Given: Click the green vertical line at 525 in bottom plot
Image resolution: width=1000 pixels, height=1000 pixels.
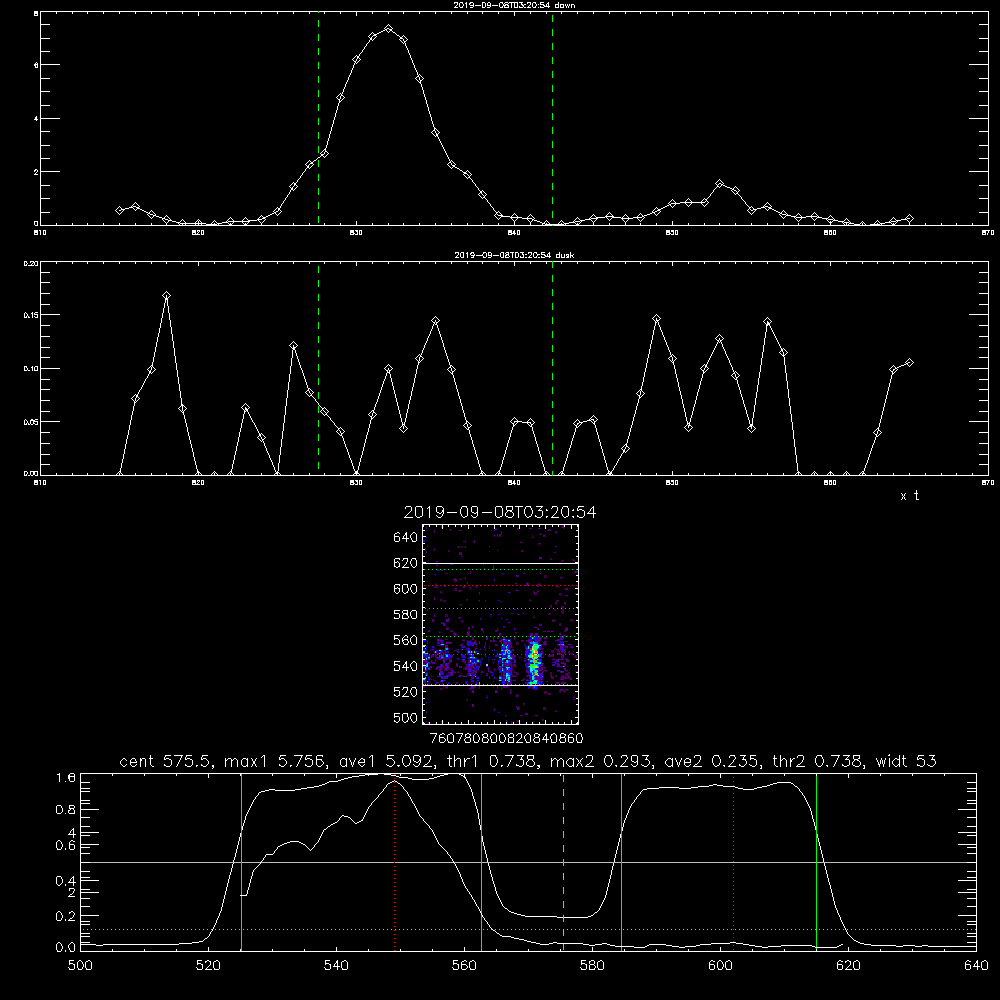Looking at the screenshot, I should pos(241,862).
